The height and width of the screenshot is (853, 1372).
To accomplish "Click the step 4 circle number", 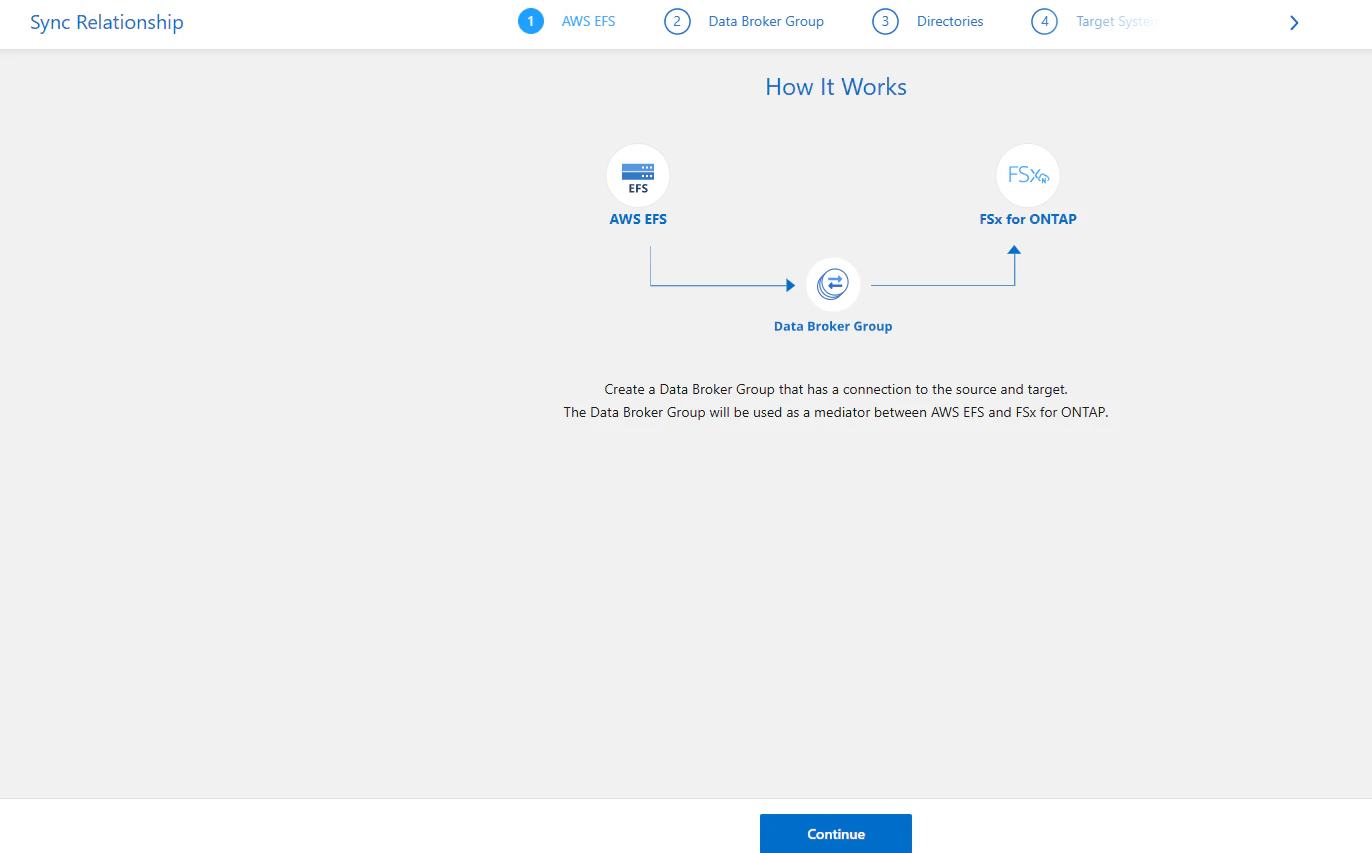I will pyautogui.click(x=1044, y=21).
